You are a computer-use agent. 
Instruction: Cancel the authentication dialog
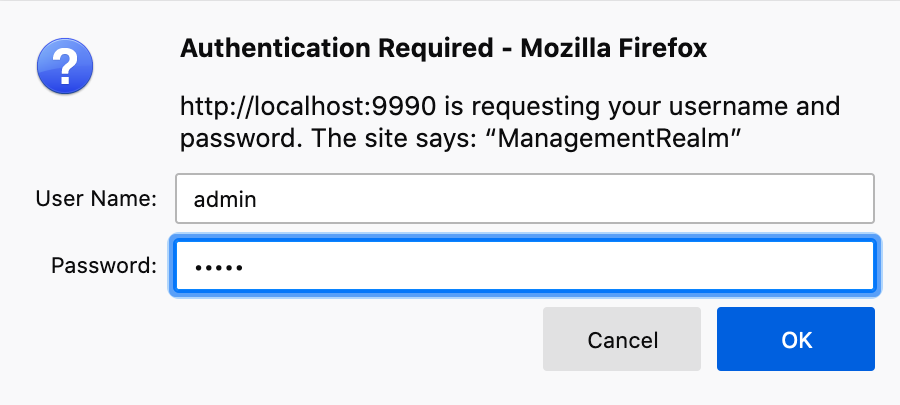point(622,340)
